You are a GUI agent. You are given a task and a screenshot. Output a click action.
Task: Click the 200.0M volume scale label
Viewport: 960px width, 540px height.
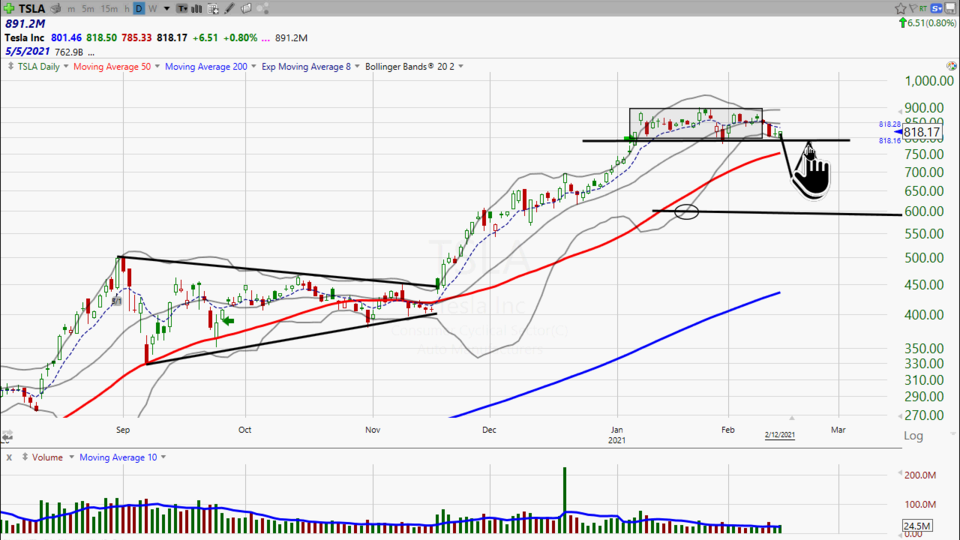[919, 475]
